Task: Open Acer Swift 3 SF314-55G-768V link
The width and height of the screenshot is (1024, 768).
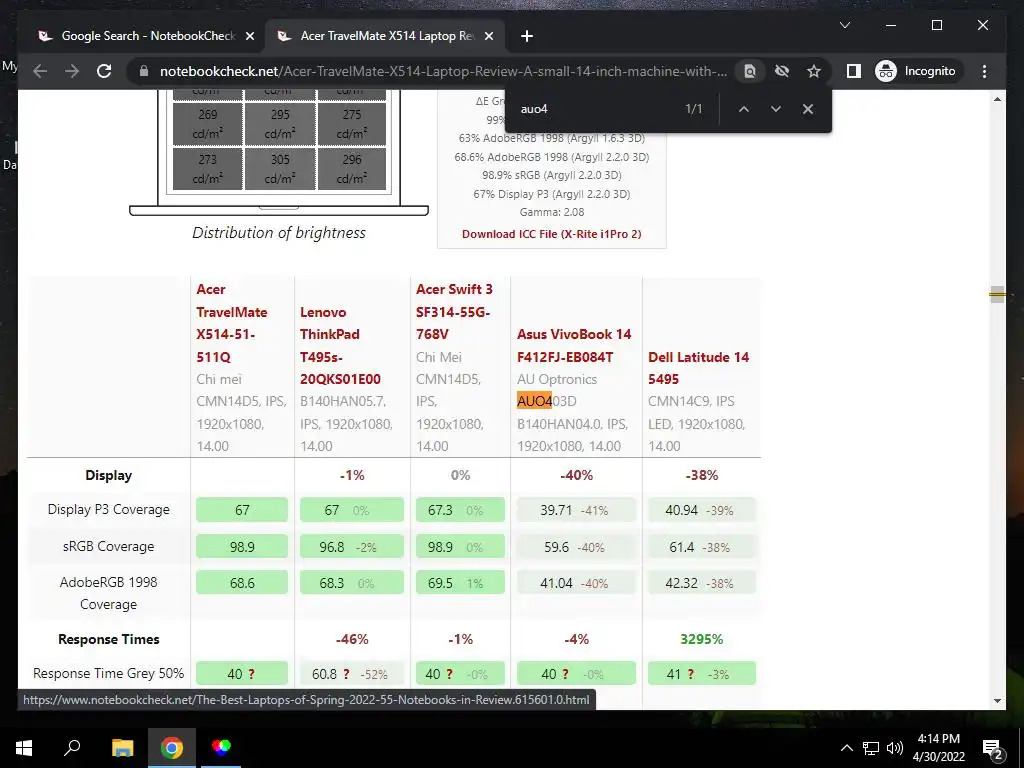Action: click(x=455, y=312)
